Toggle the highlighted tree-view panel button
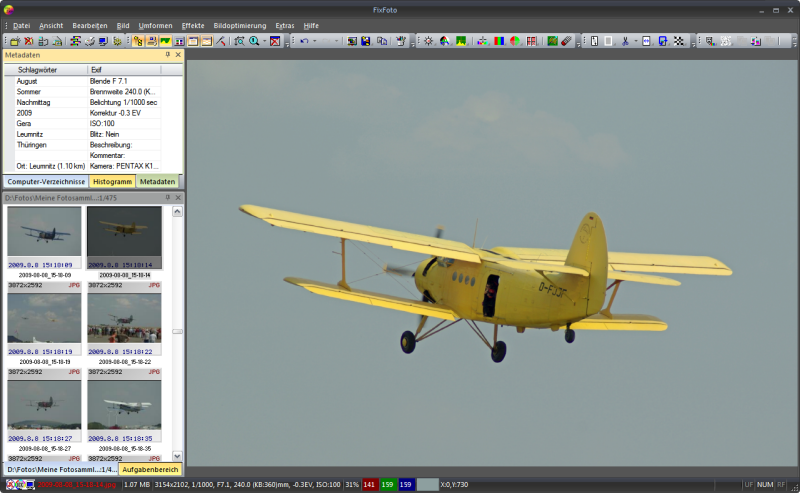Image resolution: width=800 pixels, height=493 pixels. (138, 41)
